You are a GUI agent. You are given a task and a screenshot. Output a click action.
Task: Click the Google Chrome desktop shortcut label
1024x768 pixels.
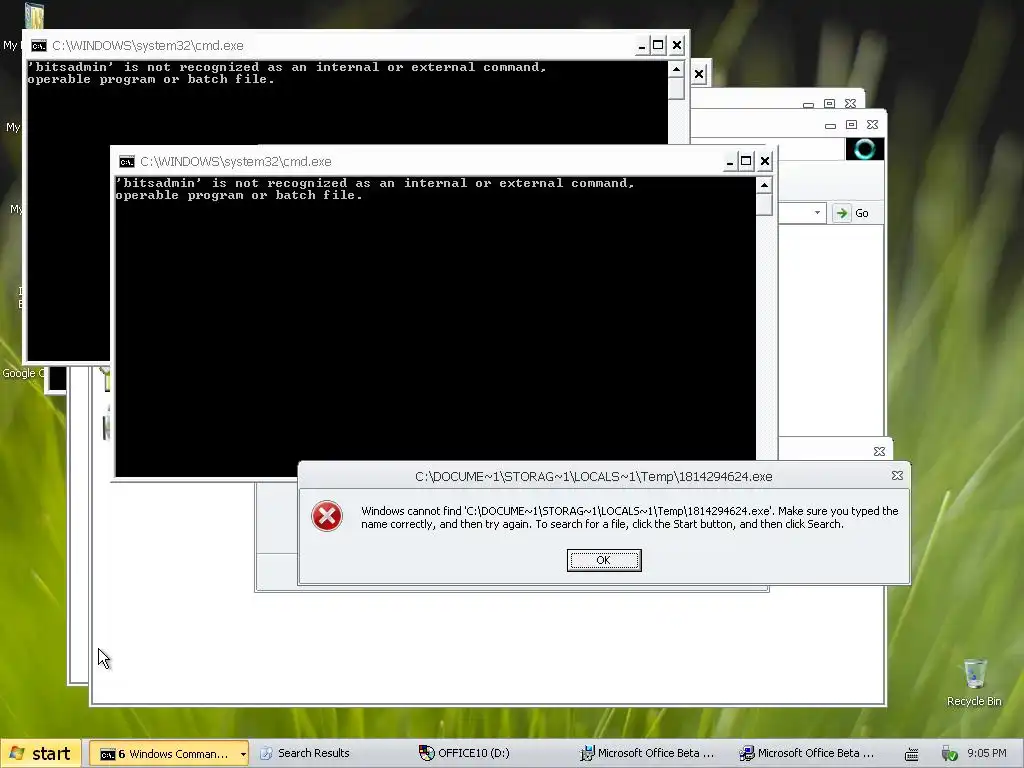tap(23, 373)
